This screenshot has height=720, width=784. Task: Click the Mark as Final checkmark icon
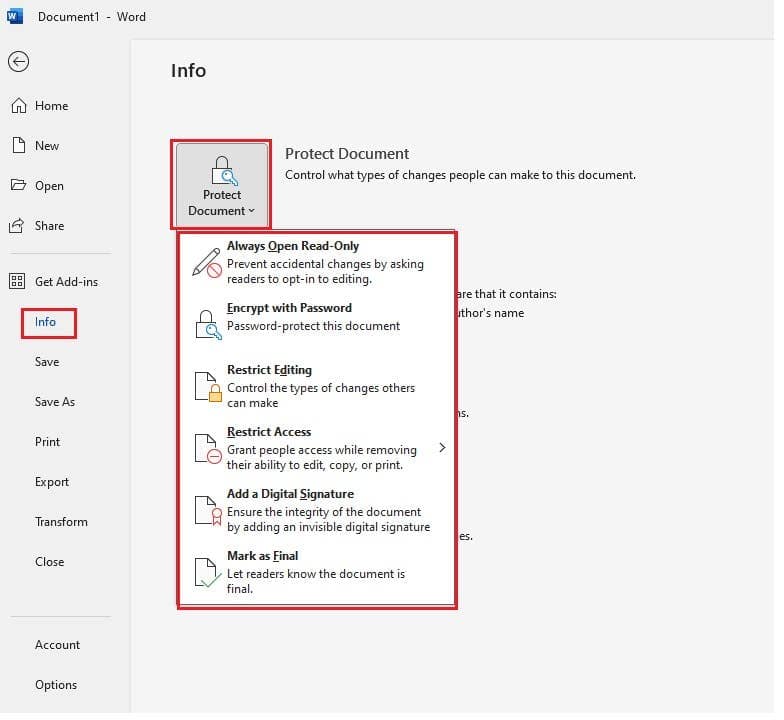[207, 573]
